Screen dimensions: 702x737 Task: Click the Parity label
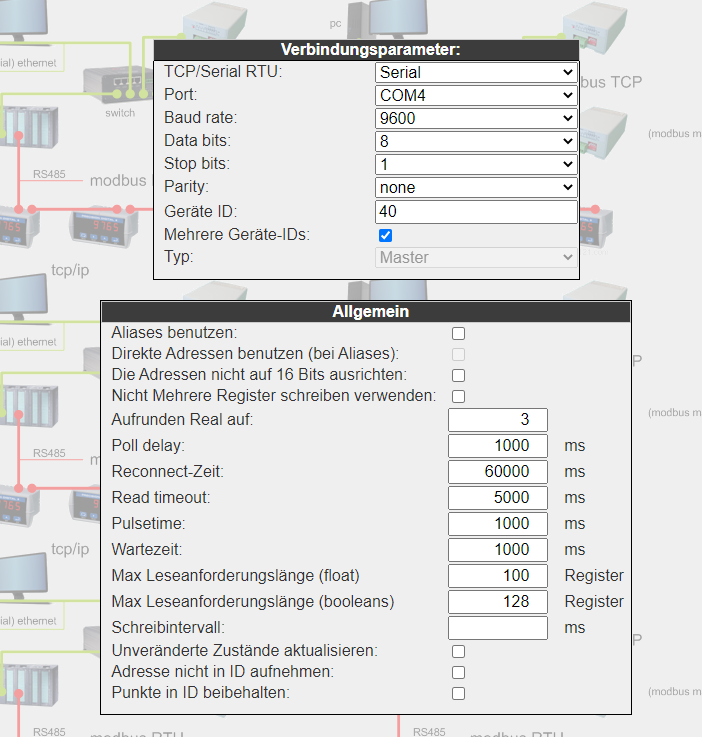click(186, 187)
